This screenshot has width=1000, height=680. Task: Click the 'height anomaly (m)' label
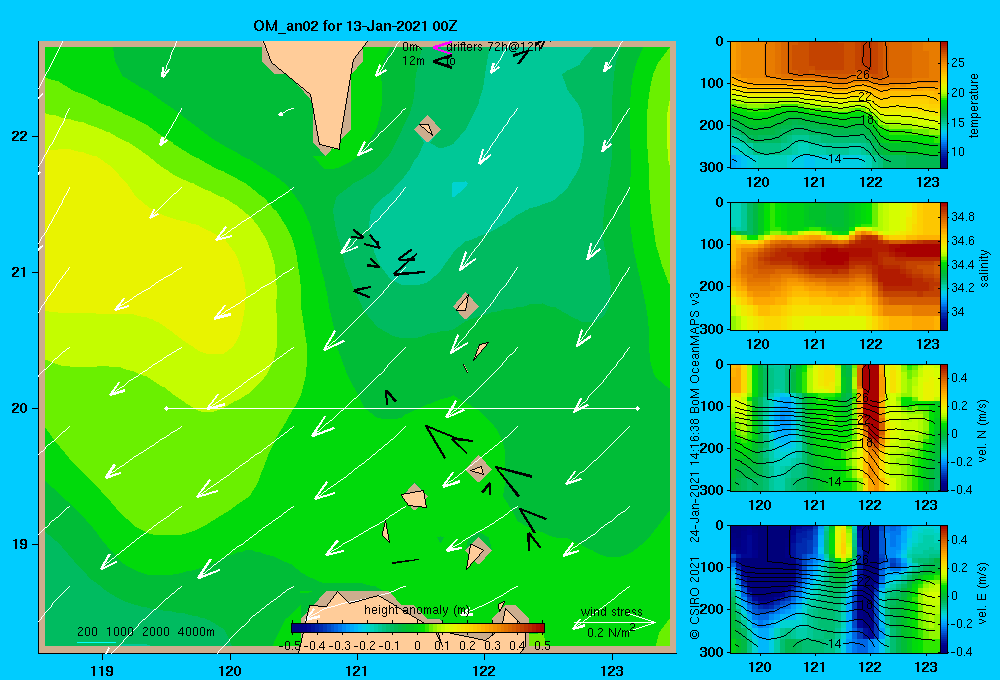[x=417, y=610]
